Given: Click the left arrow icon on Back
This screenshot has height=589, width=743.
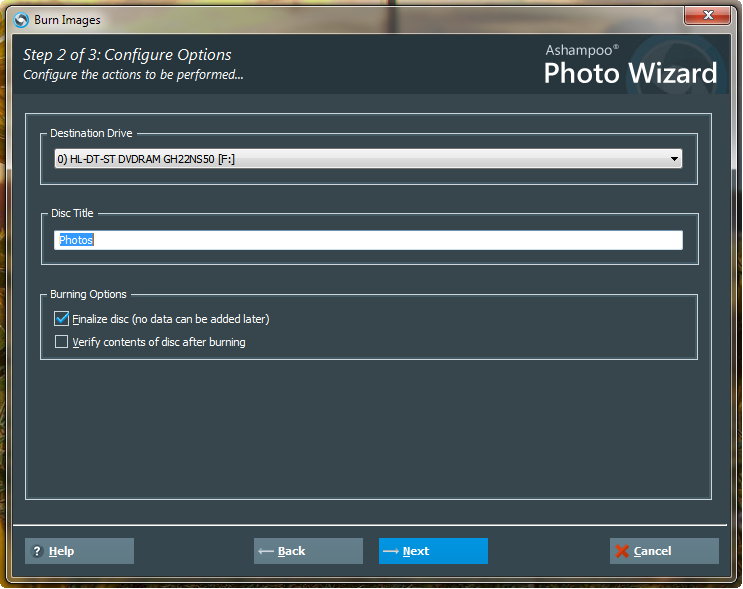Looking at the screenshot, I should coord(266,551).
